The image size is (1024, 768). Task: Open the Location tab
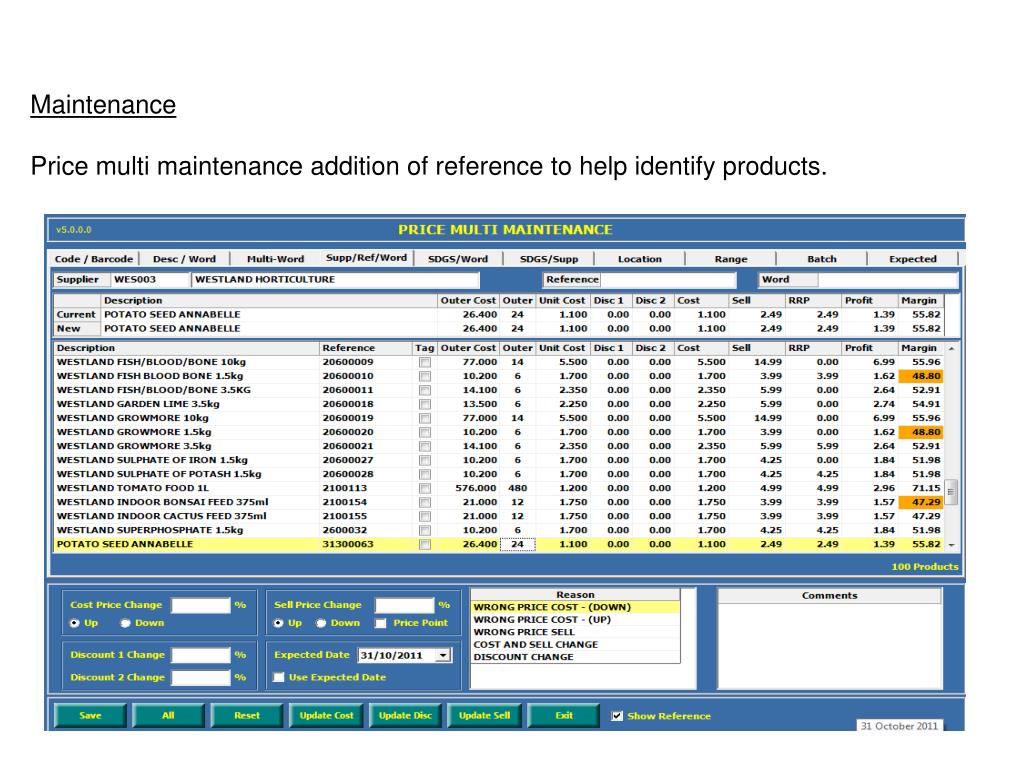pyautogui.click(x=639, y=259)
